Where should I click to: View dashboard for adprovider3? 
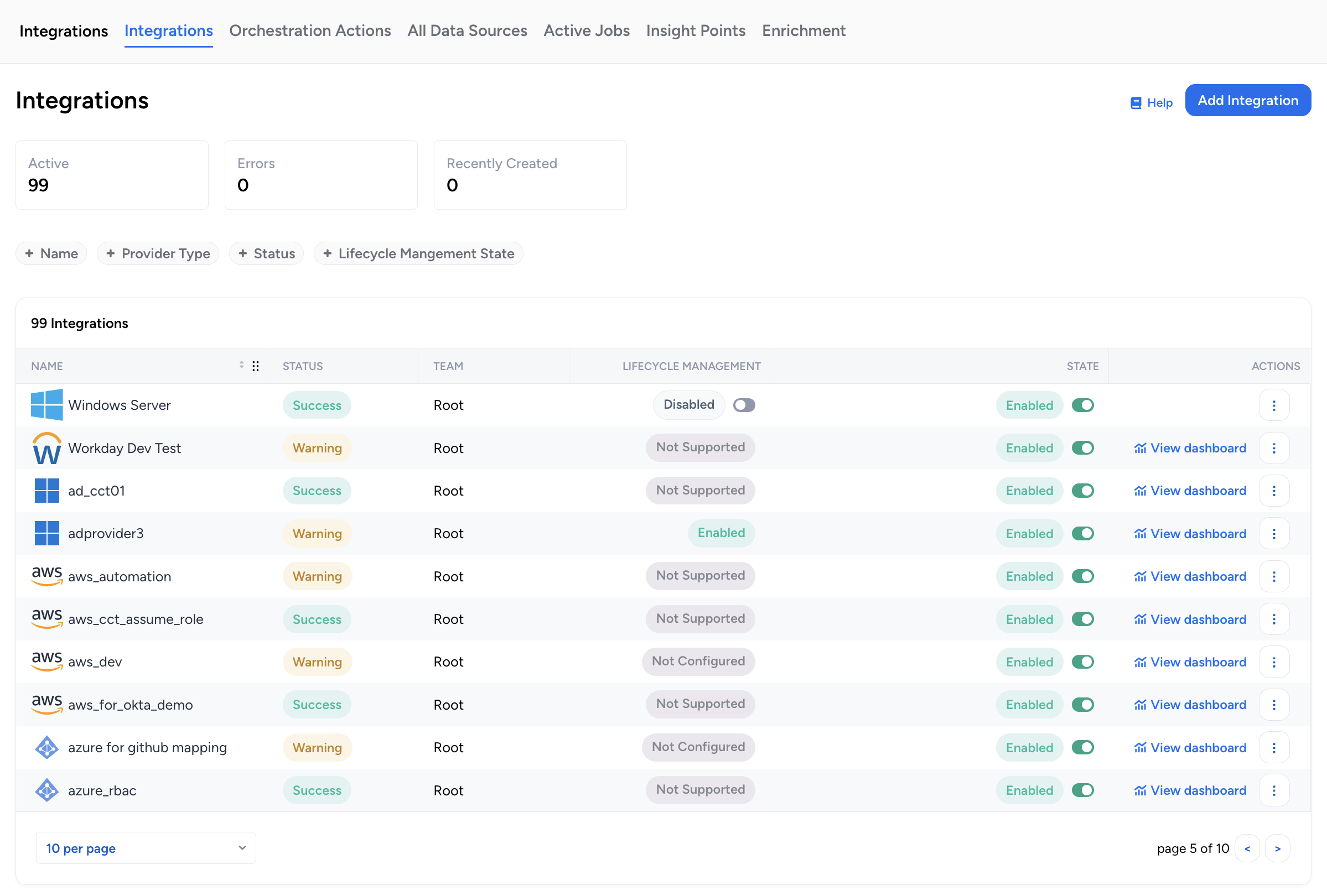click(x=1190, y=534)
